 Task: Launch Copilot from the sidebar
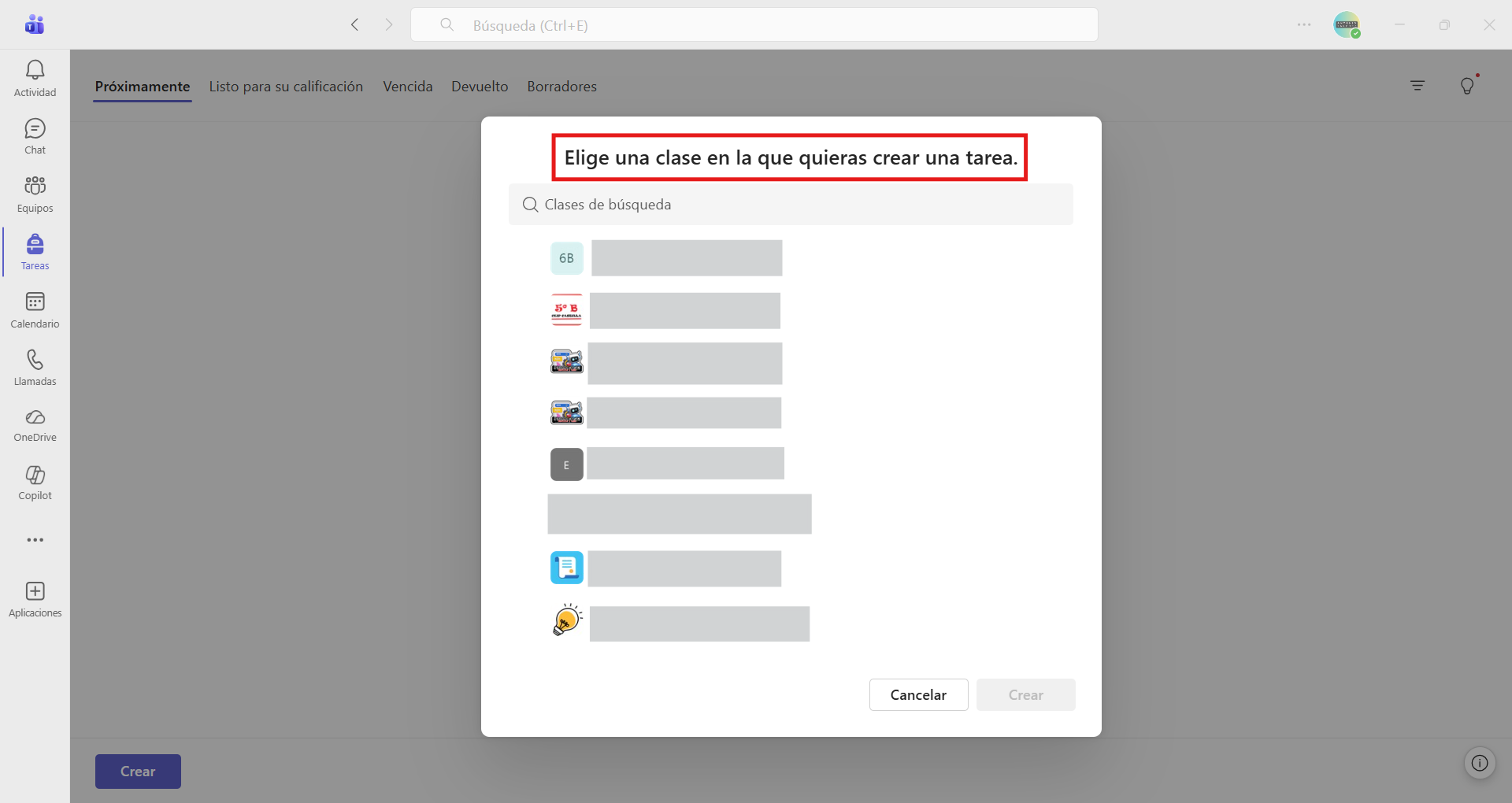[x=35, y=475]
